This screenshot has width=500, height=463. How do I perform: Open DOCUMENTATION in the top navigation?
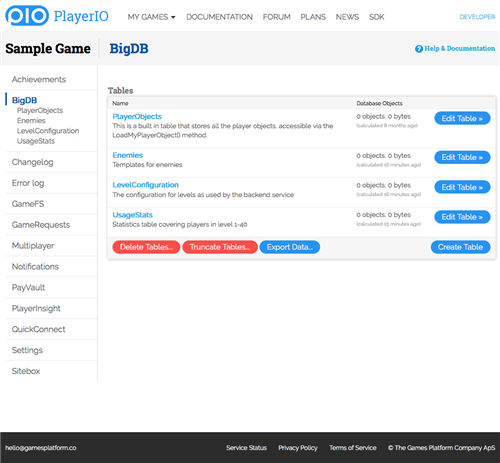[x=219, y=17]
